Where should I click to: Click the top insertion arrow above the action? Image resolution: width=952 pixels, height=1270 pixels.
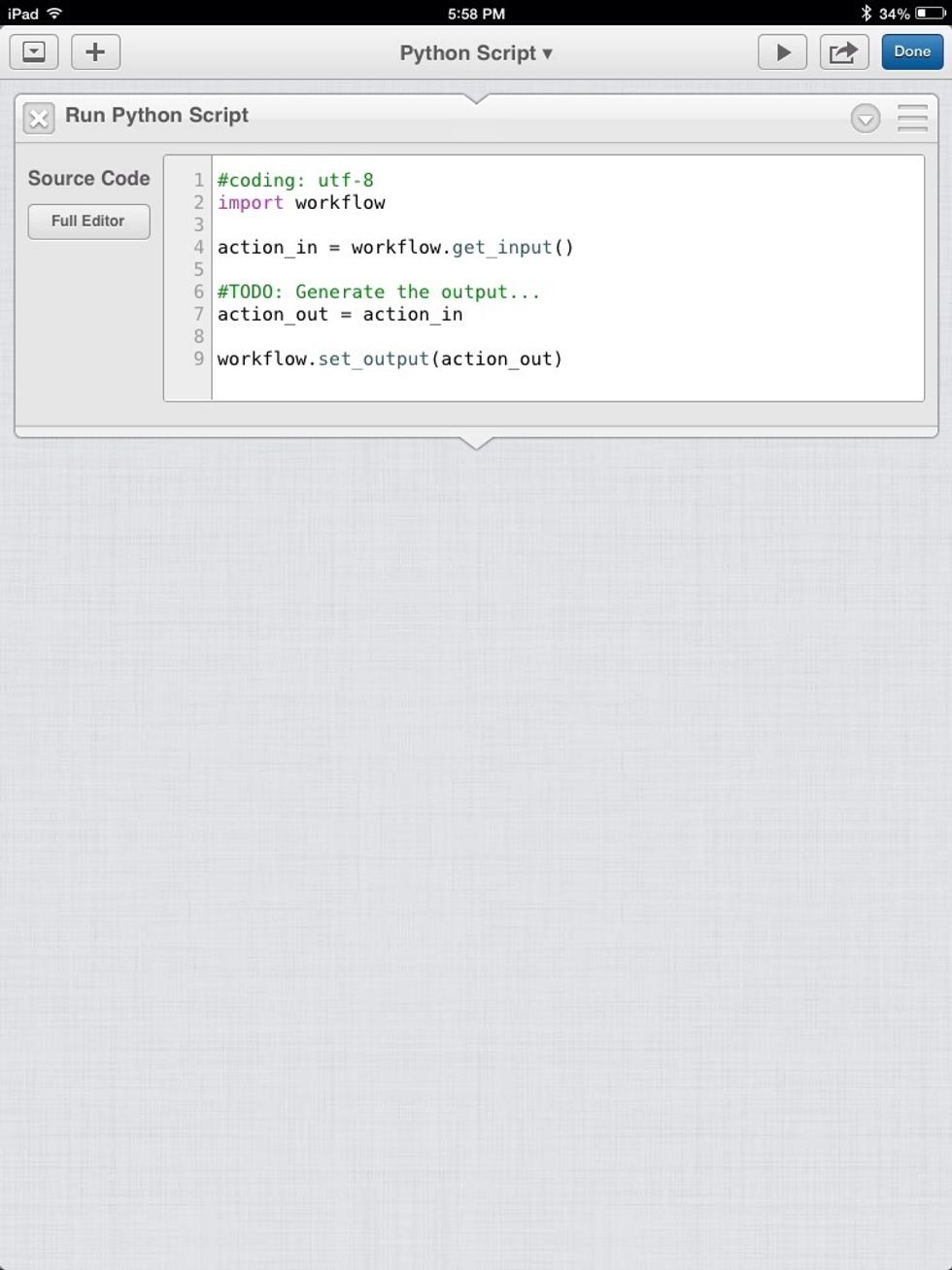coord(475,97)
